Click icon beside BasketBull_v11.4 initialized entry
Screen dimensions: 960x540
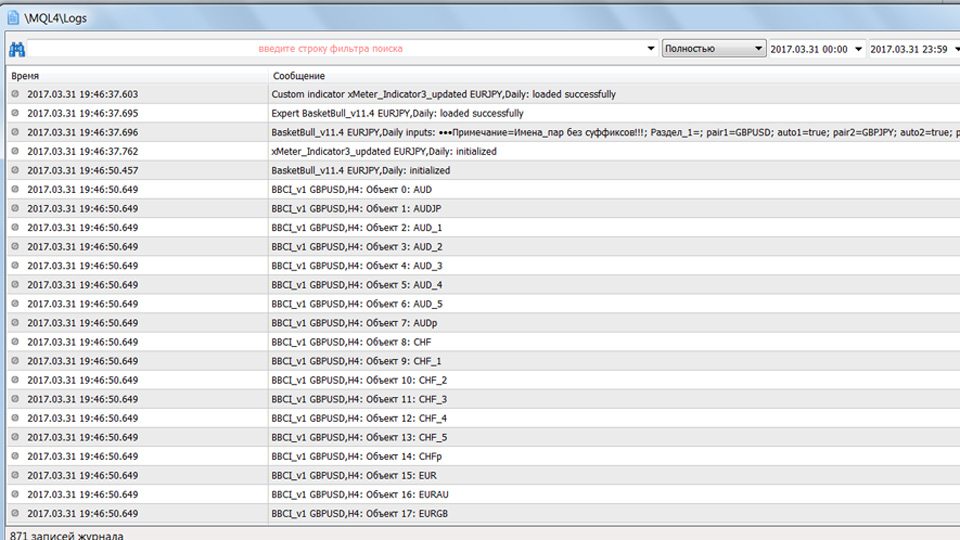point(15,170)
